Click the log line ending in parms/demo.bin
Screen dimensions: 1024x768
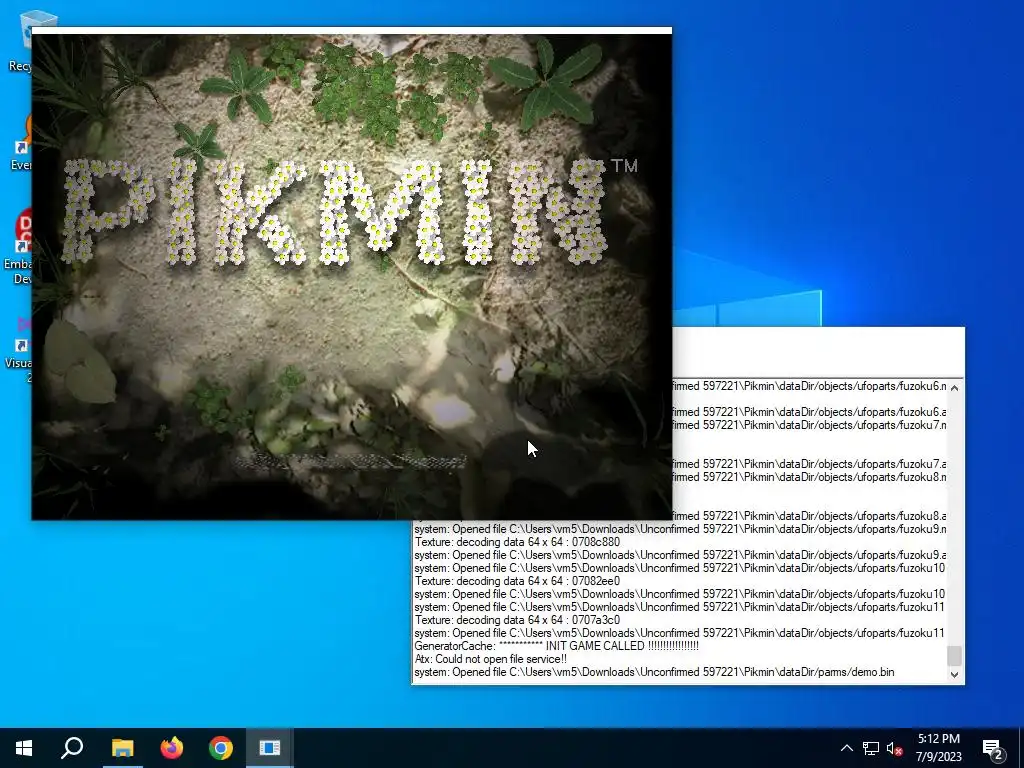pyautogui.click(x=654, y=672)
